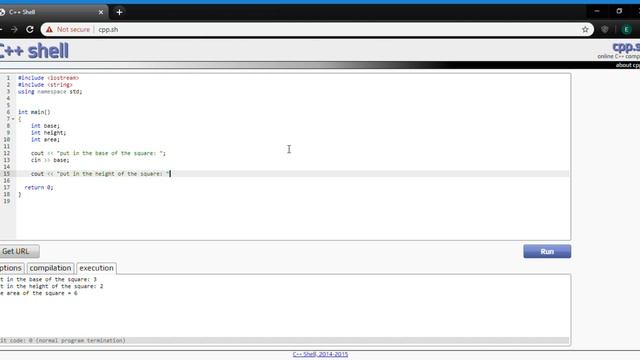Click the Not secure warning icon
Image resolution: width=640 pixels, height=360 pixels.
coord(49,29)
